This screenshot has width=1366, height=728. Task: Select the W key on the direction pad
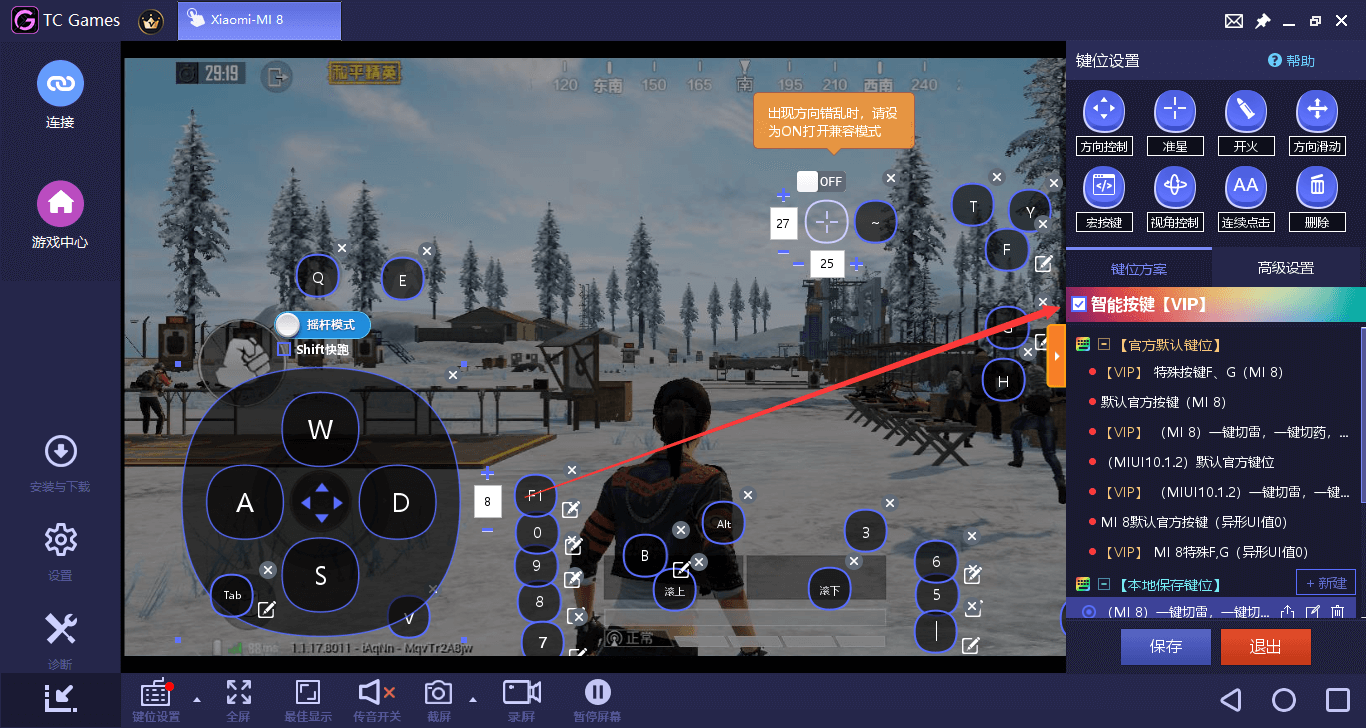[320, 430]
